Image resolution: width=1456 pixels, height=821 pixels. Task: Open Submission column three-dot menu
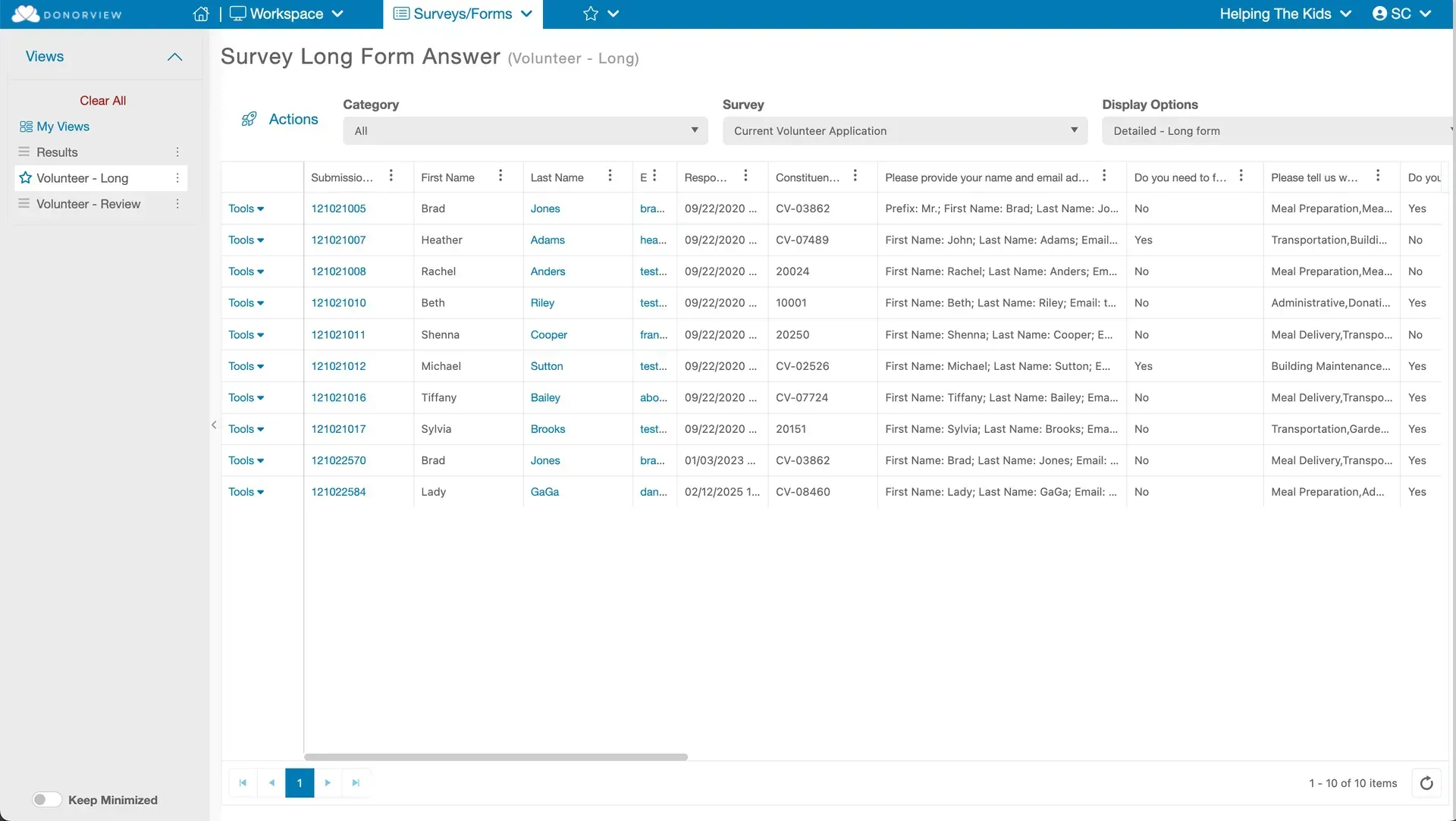[391, 176]
